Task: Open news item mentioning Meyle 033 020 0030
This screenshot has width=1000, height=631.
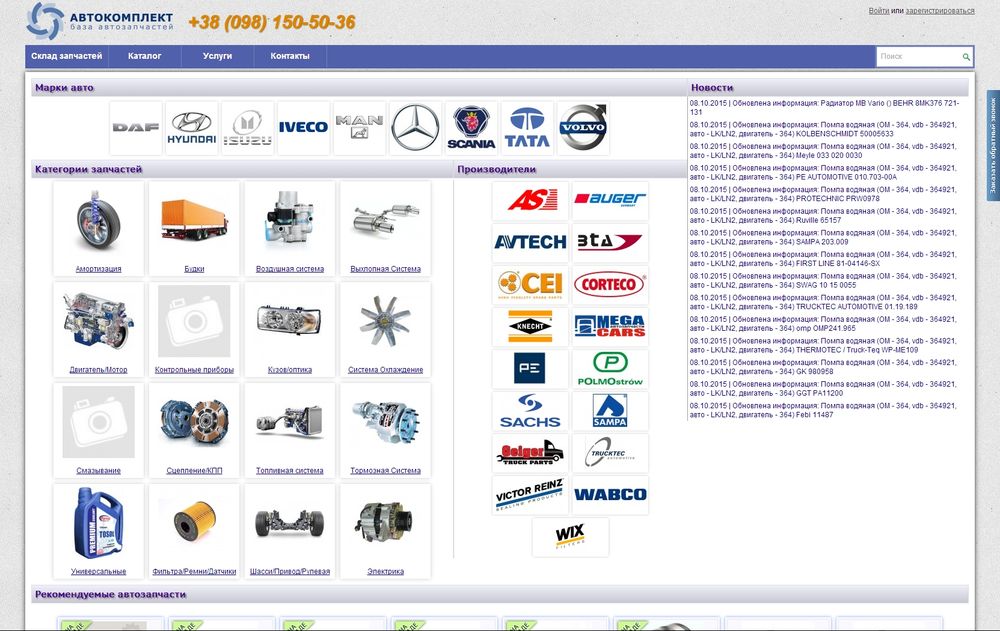Action: click(x=823, y=151)
